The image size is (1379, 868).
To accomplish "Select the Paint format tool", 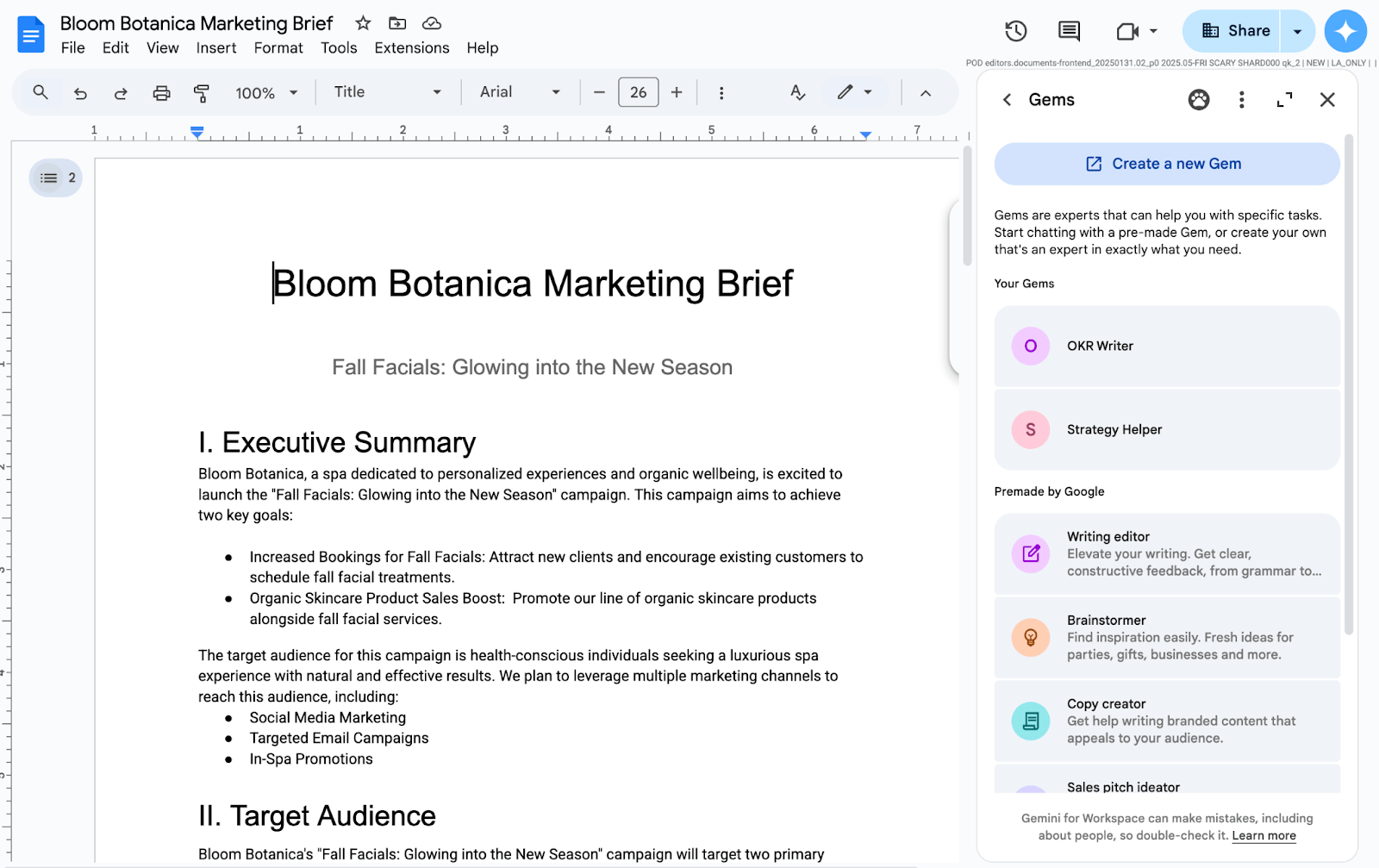I will [202, 92].
